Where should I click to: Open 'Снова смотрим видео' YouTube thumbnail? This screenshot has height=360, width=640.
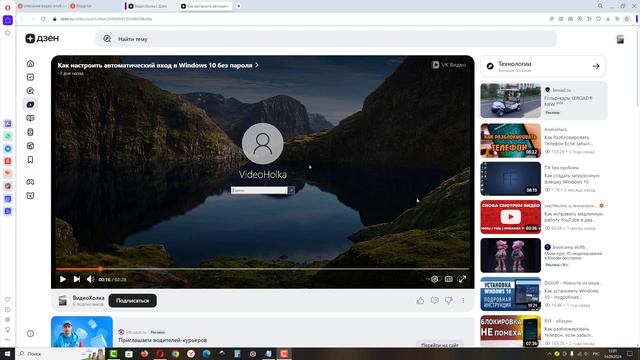coord(511,217)
